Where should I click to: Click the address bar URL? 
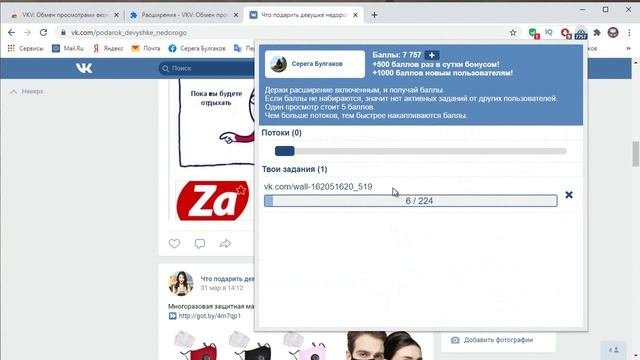tap(129, 33)
